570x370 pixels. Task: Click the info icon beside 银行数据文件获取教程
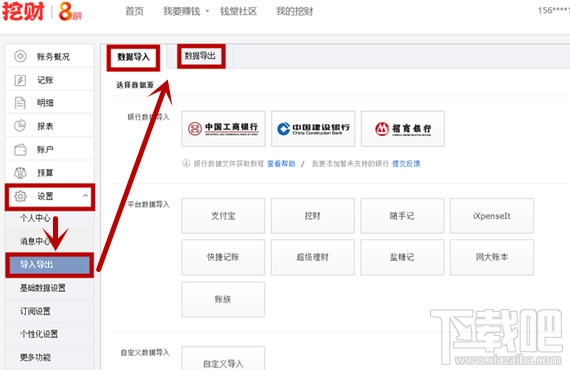point(186,163)
